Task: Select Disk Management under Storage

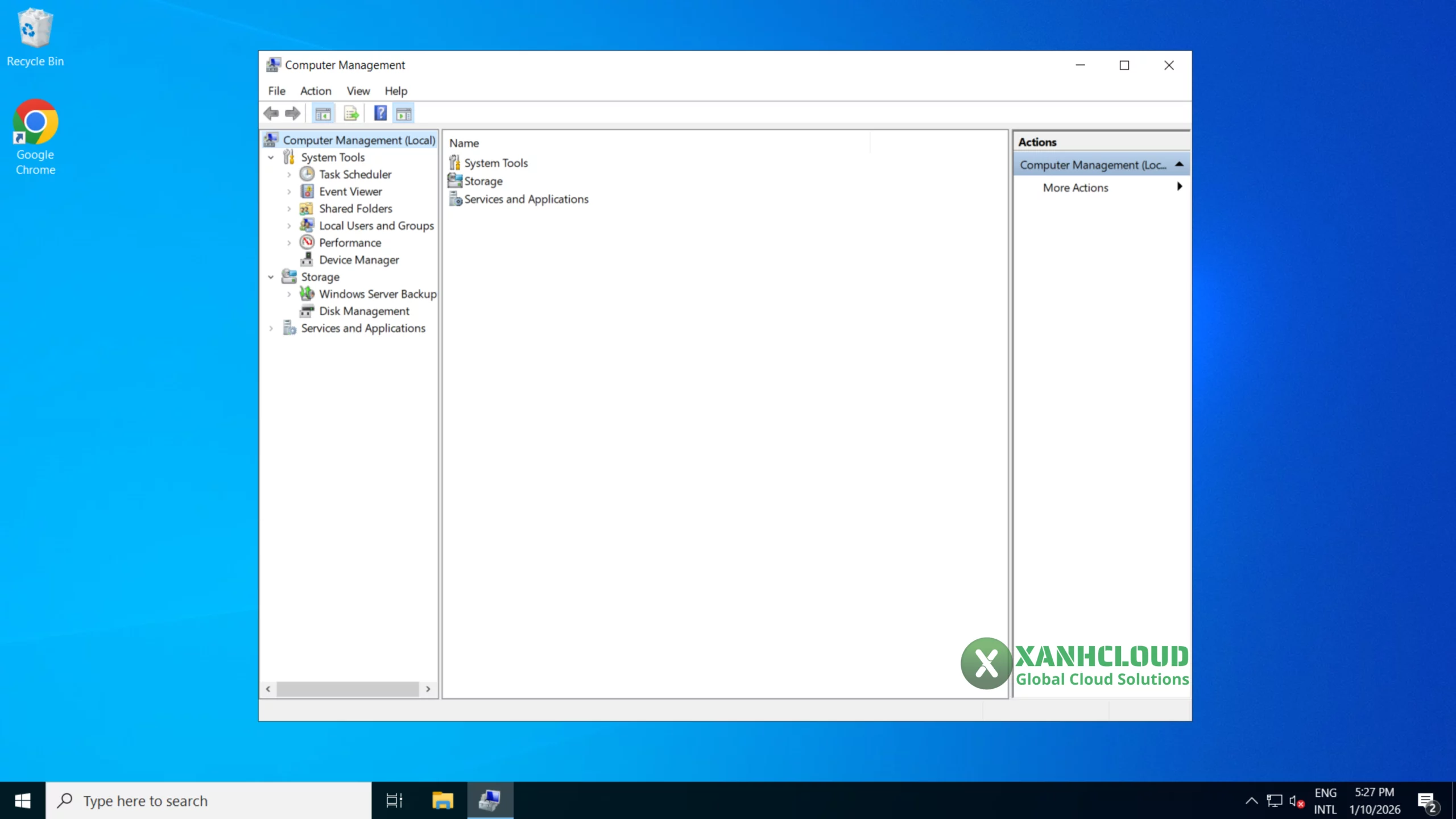Action: point(365,311)
